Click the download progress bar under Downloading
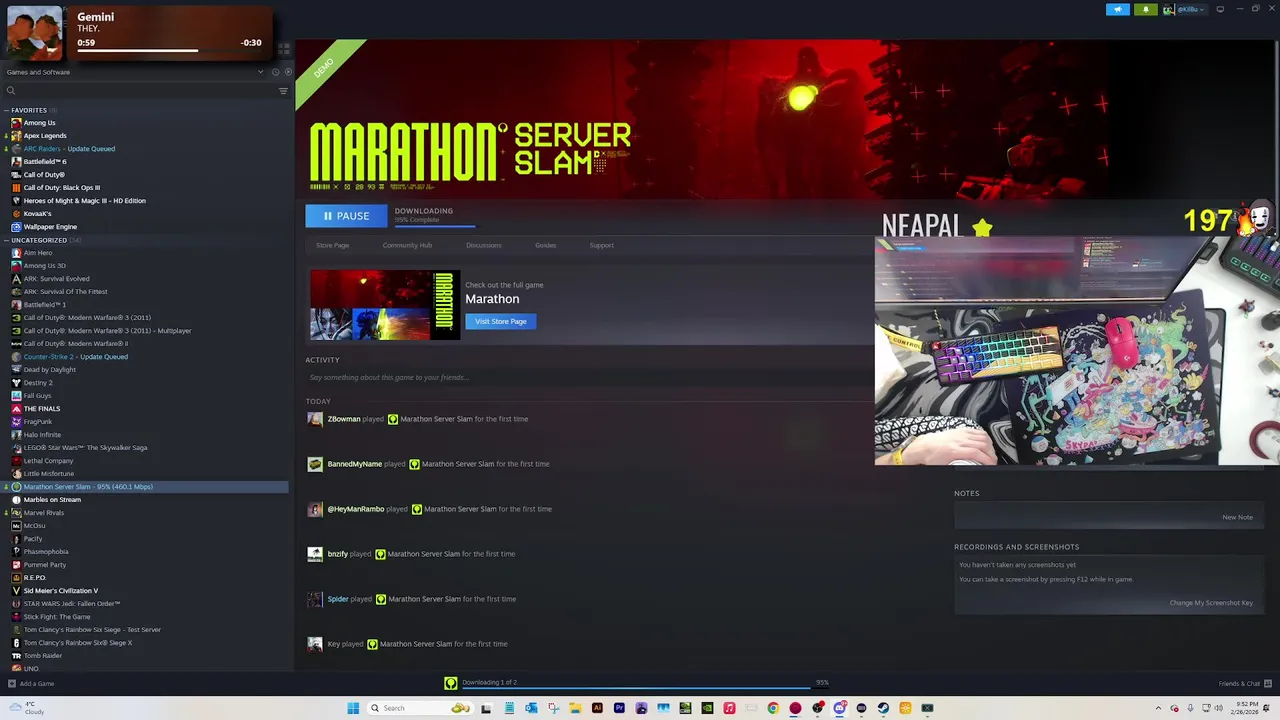The width and height of the screenshot is (1280, 720). coord(434,226)
